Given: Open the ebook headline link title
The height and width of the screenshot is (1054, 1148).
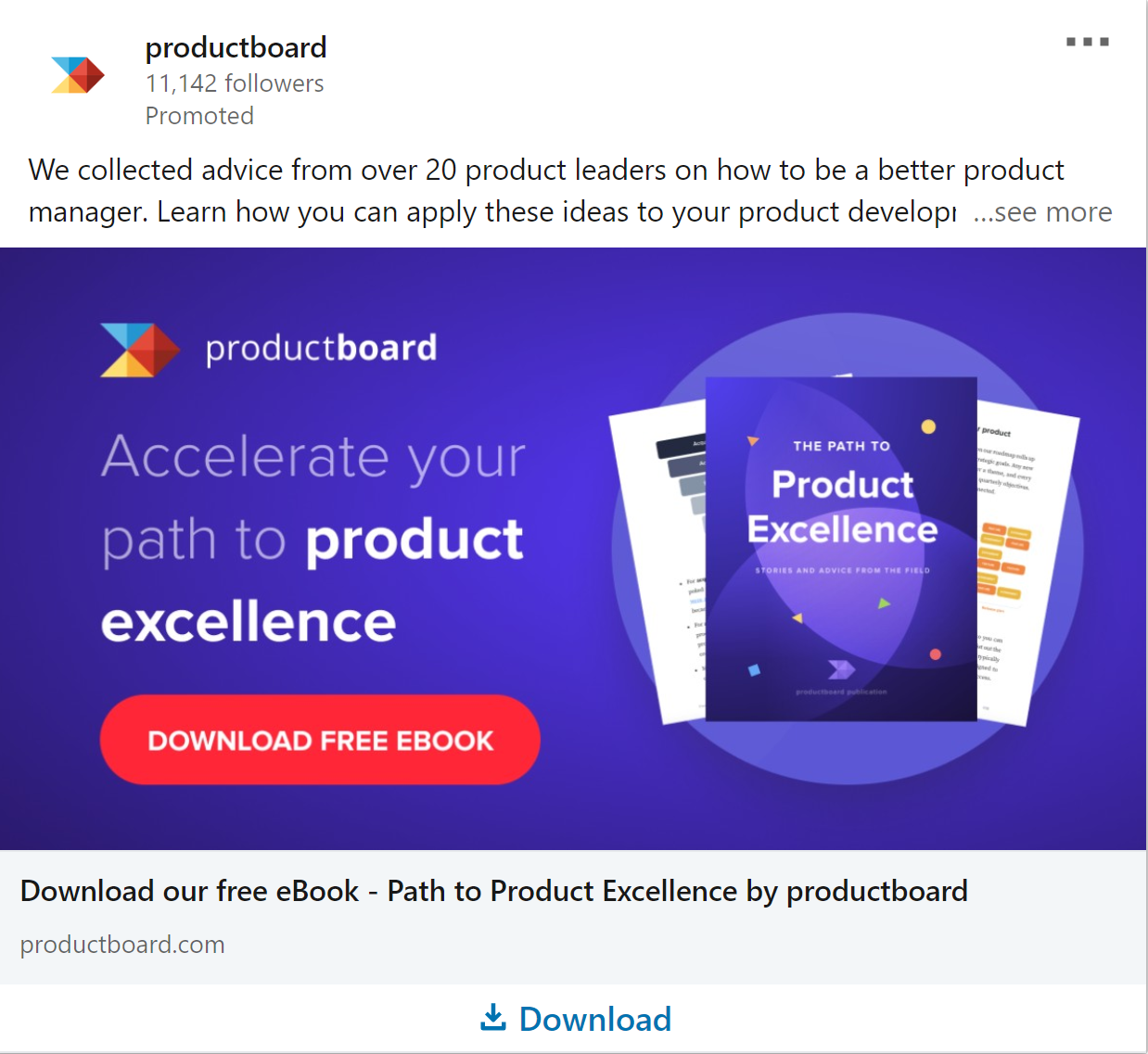Looking at the screenshot, I should tap(494, 891).
